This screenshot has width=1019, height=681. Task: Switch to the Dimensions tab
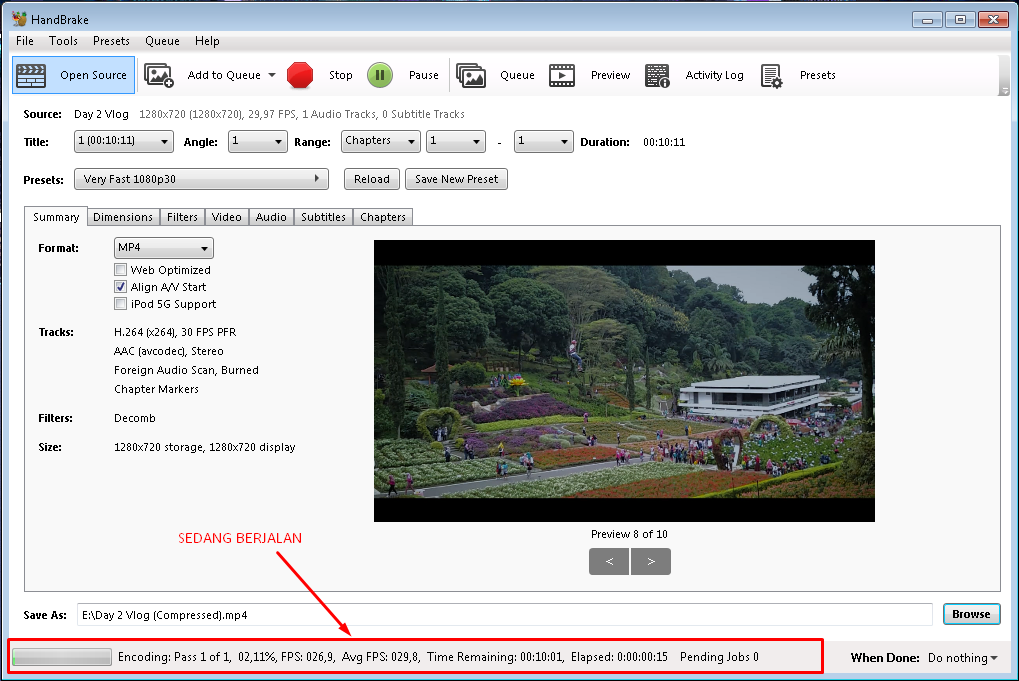(123, 217)
